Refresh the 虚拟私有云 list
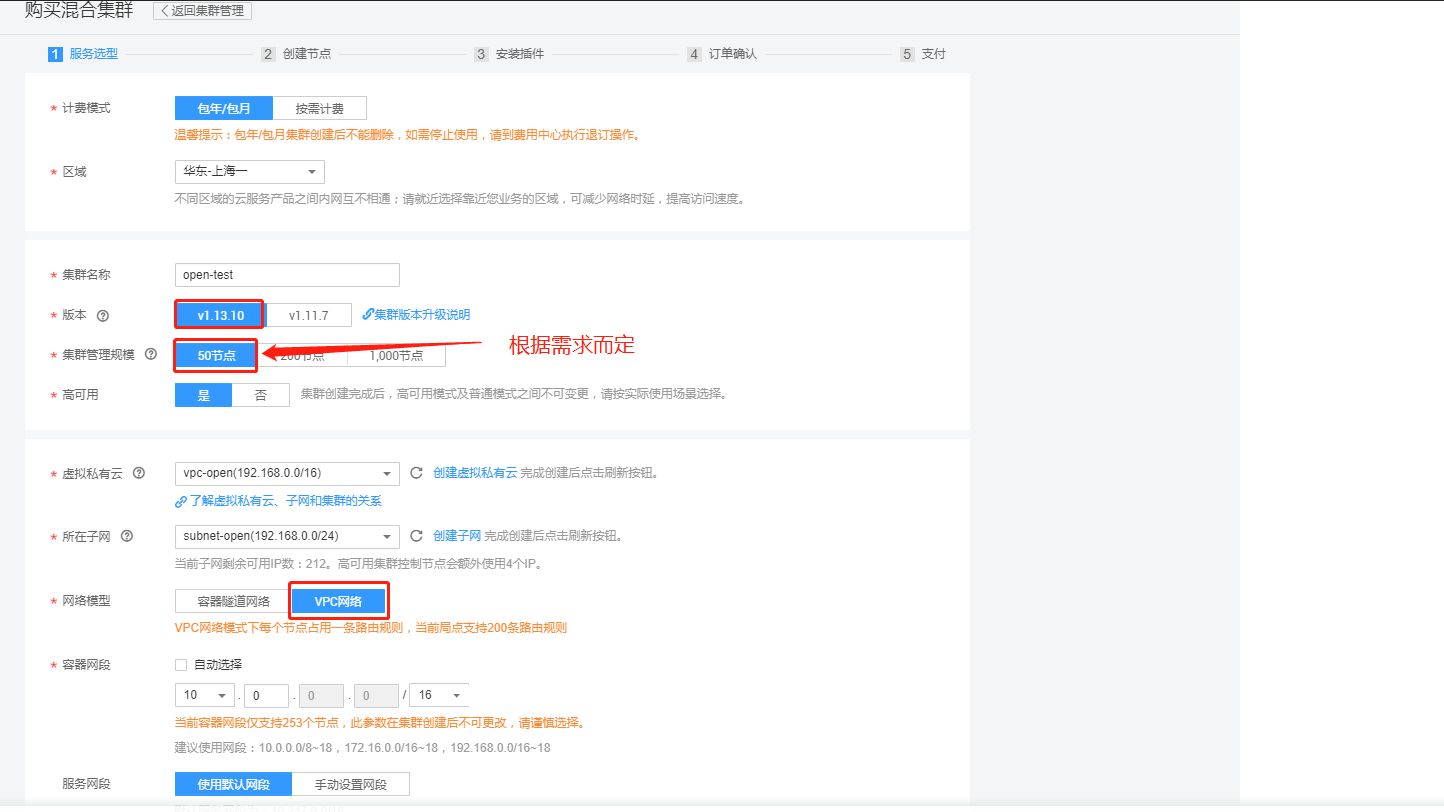The image size is (1444, 812). click(x=417, y=473)
